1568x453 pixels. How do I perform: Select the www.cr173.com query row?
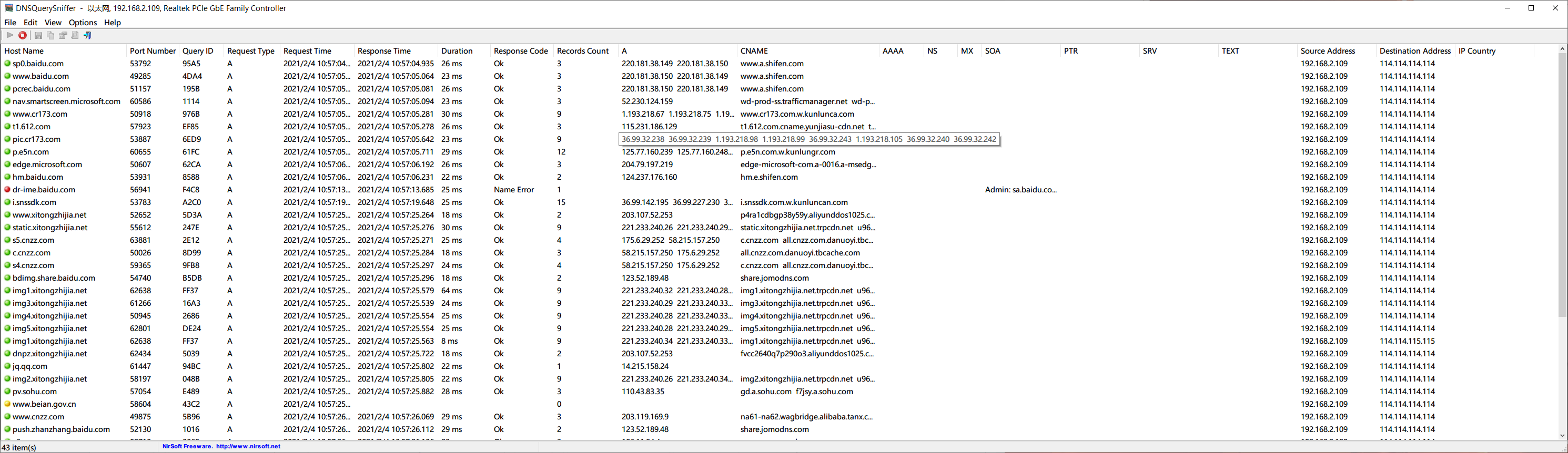pos(779,115)
